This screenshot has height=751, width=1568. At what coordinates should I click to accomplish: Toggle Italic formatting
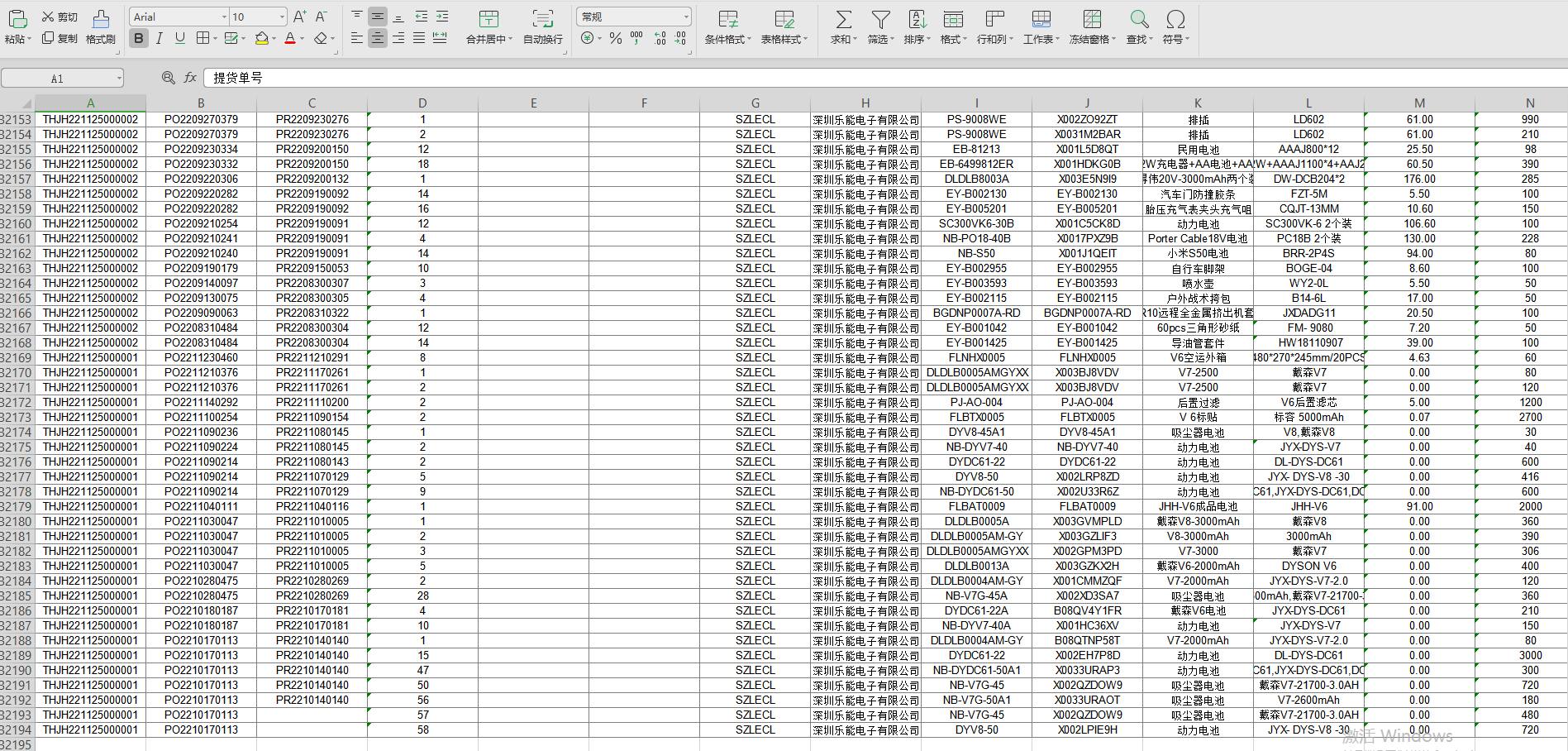(159, 38)
